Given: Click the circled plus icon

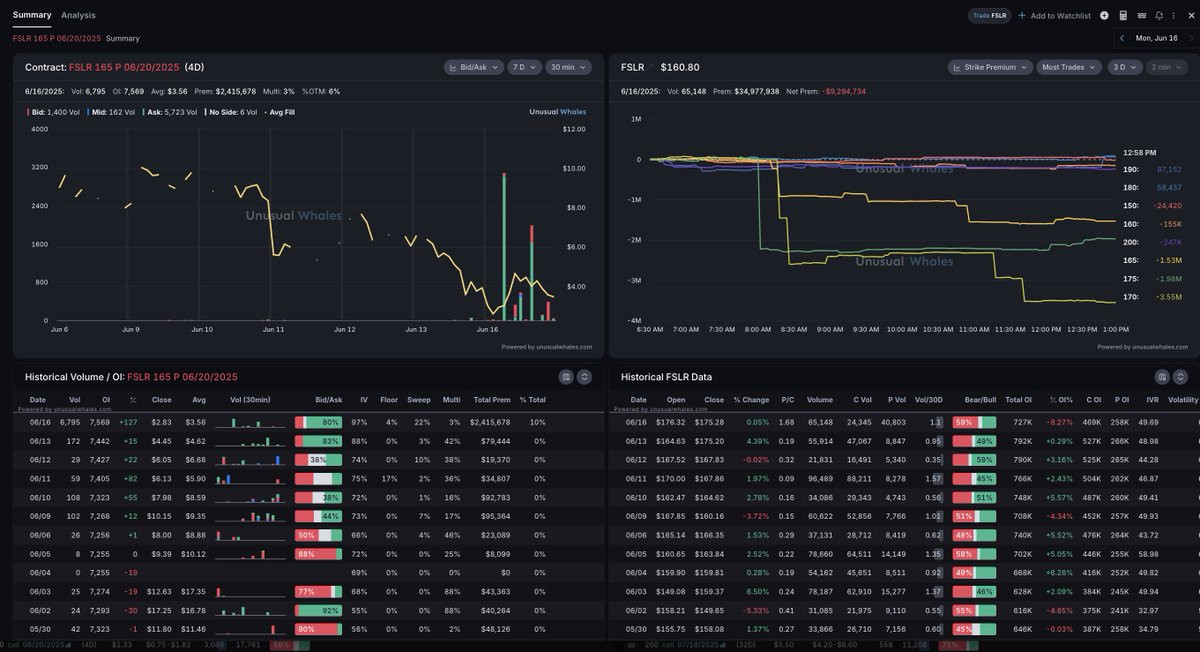Looking at the screenshot, I should [1104, 15].
